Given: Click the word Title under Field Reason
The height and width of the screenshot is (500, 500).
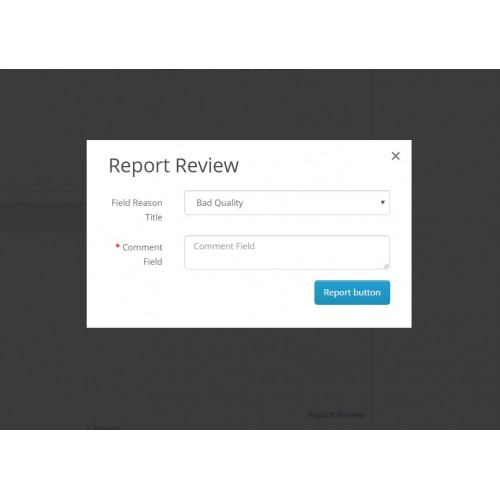Looking at the screenshot, I should pos(154,217).
